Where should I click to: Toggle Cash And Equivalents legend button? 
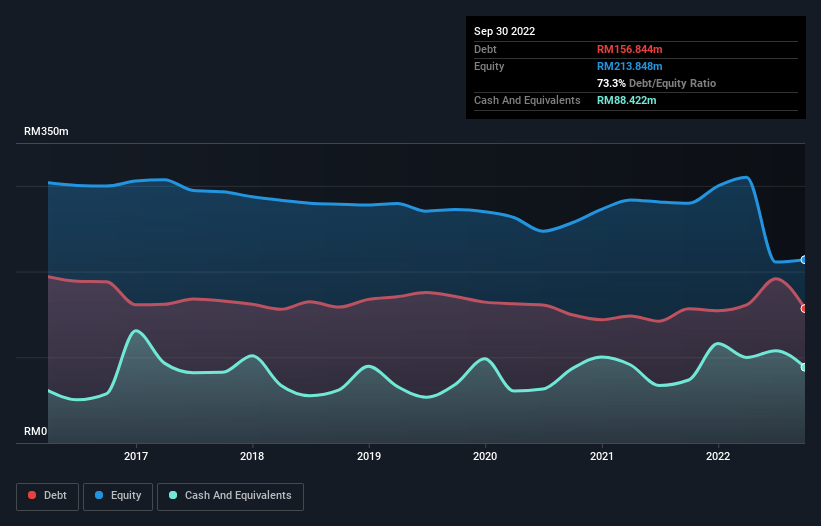pos(230,496)
